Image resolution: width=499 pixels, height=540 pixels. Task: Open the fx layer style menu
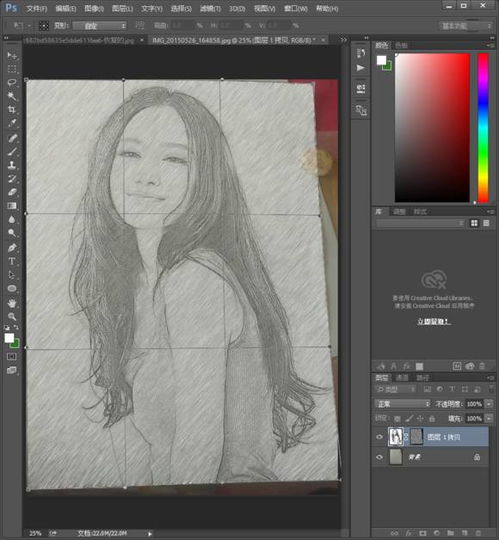pos(408,533)
